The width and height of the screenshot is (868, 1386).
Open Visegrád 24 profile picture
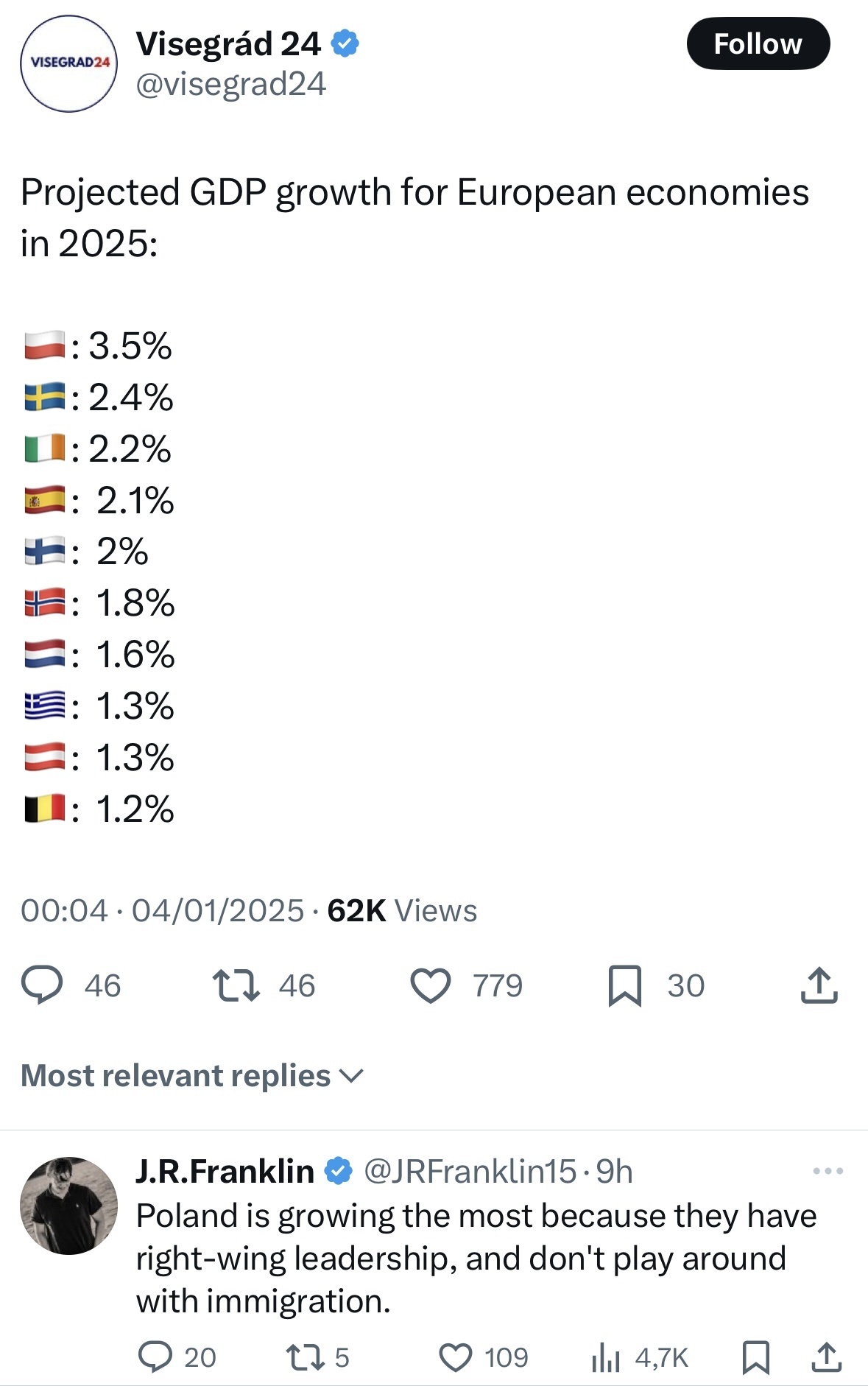68,63
